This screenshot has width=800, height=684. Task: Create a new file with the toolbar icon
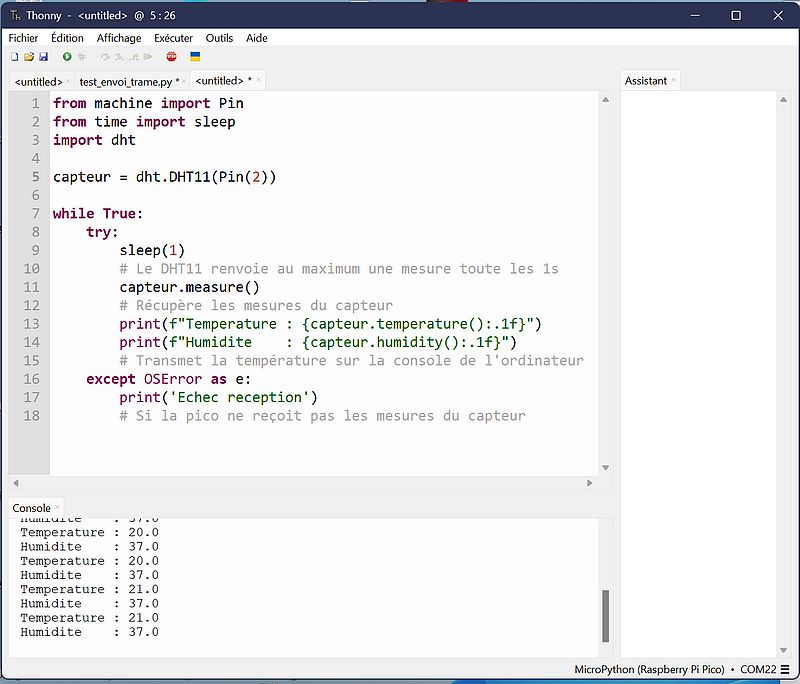click(x=15, y=57)
